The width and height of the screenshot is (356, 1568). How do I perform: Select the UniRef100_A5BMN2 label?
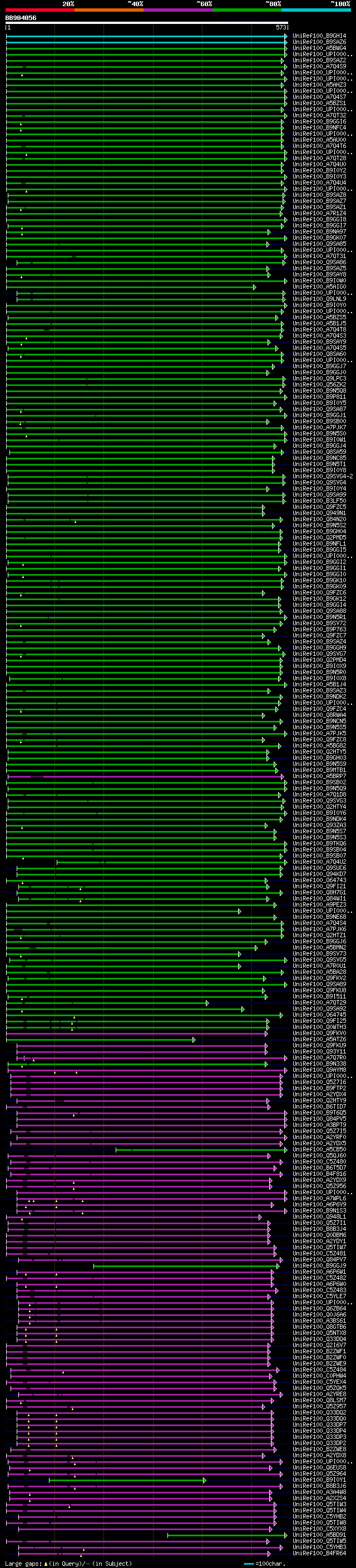(319, 947)
